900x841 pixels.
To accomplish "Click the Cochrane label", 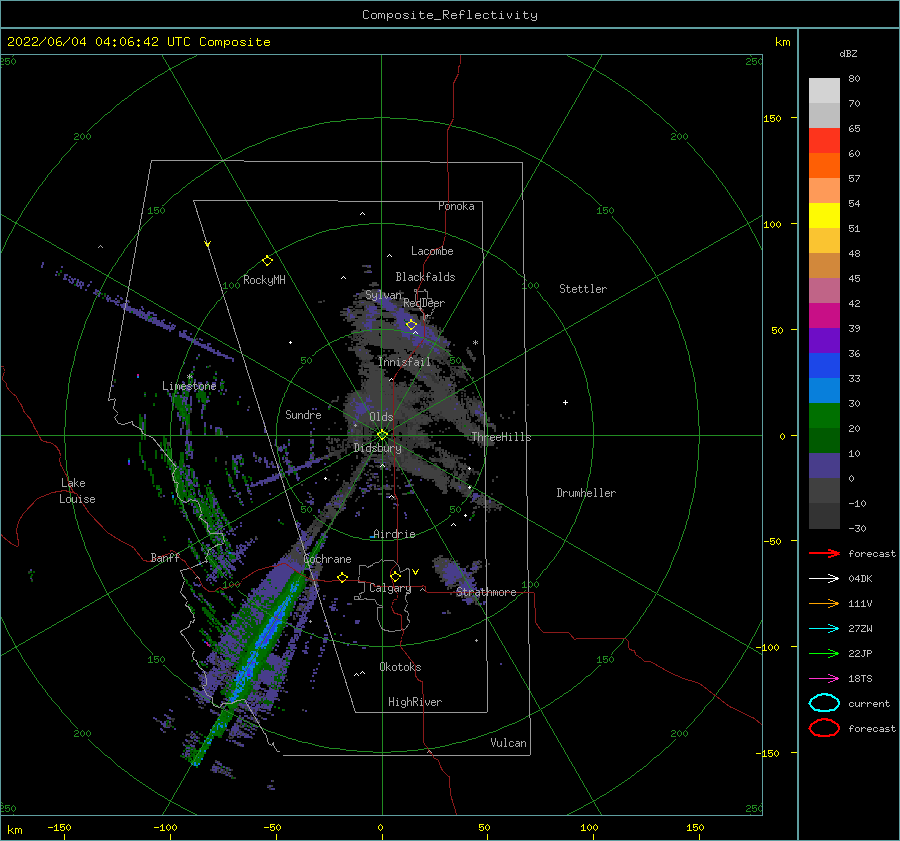I will coord(327,559).
